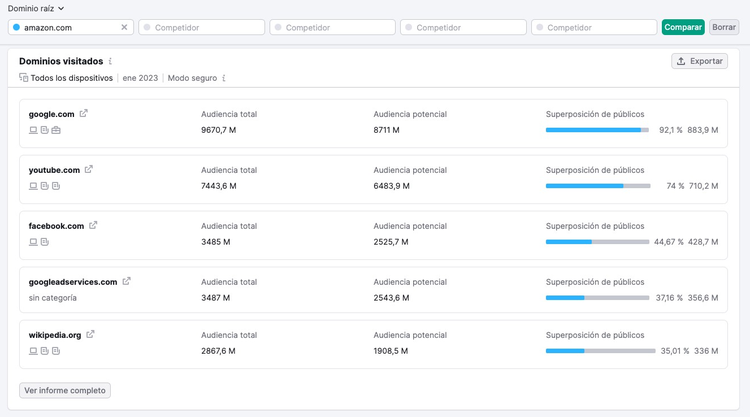Click Ver informe completo button
The width and height of the screenshot is (750, 417).
(65, 390)
